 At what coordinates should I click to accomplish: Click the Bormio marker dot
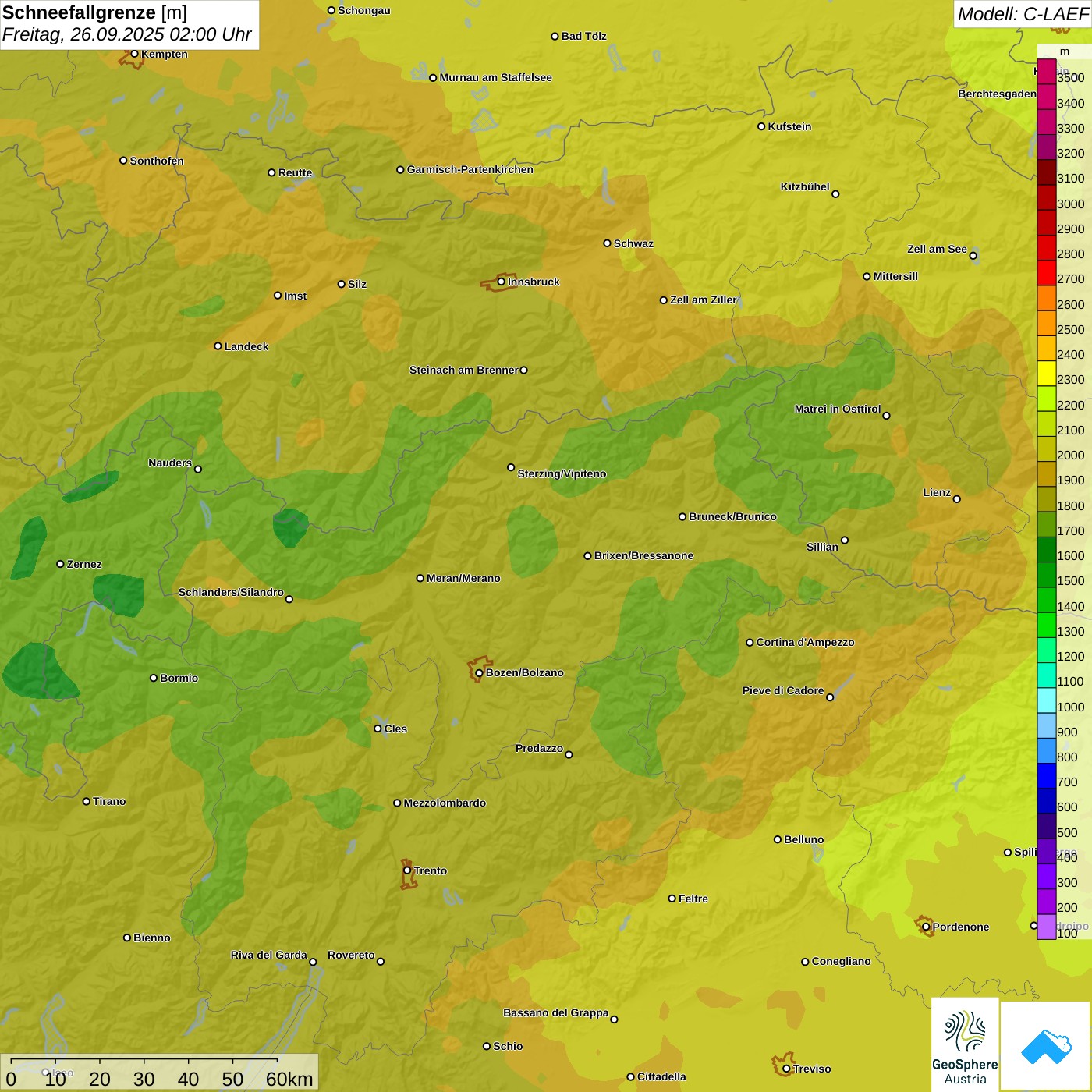coord(154,678)
